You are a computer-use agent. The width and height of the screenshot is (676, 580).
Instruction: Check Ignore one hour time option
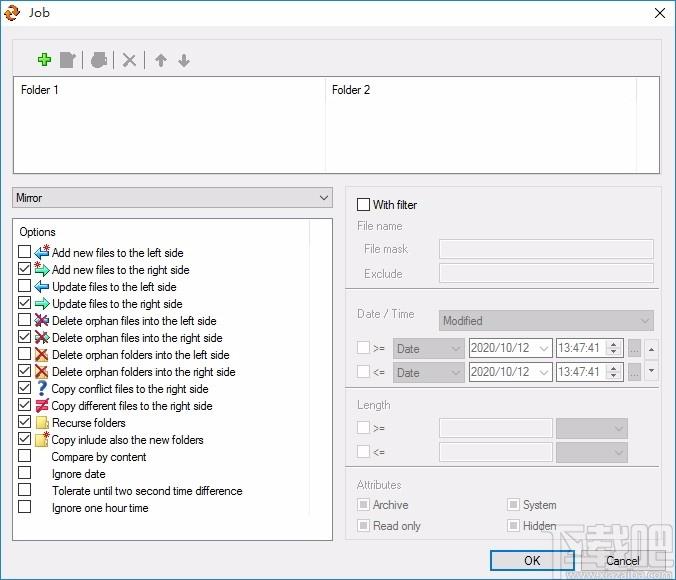coord(25,506)
